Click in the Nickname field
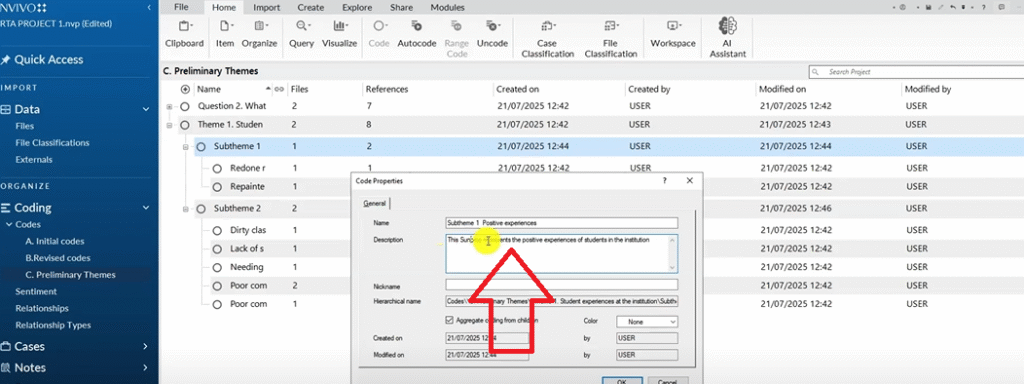This screenshot has width=1024, height=384. coord(562,285)
